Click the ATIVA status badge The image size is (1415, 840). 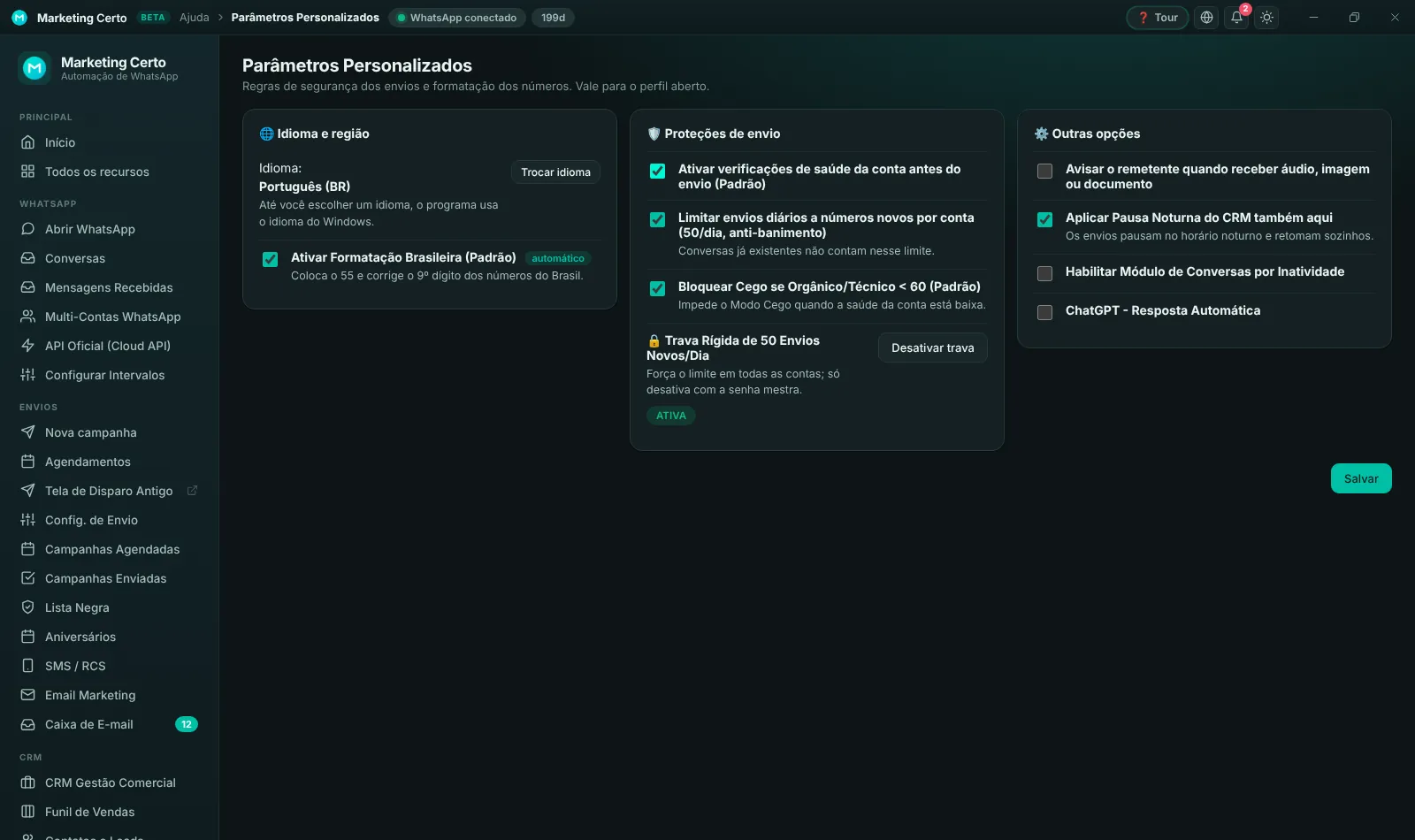point(671,416)
